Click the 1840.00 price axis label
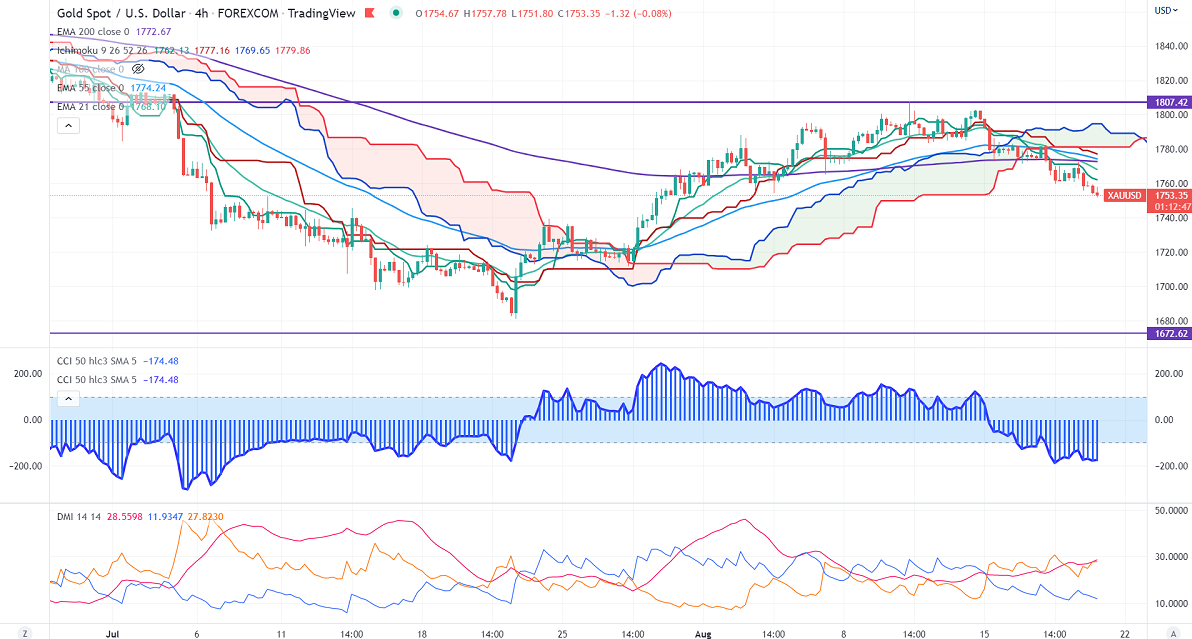This screenshot has width=1192, height=639. [x=1171, y=46]
